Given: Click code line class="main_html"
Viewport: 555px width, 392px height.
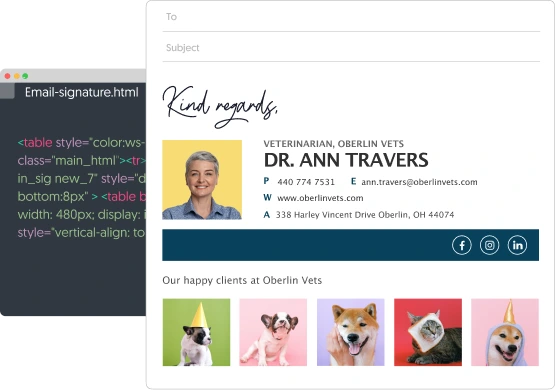Looking at the screenshot, I should [x=81, y=161].
